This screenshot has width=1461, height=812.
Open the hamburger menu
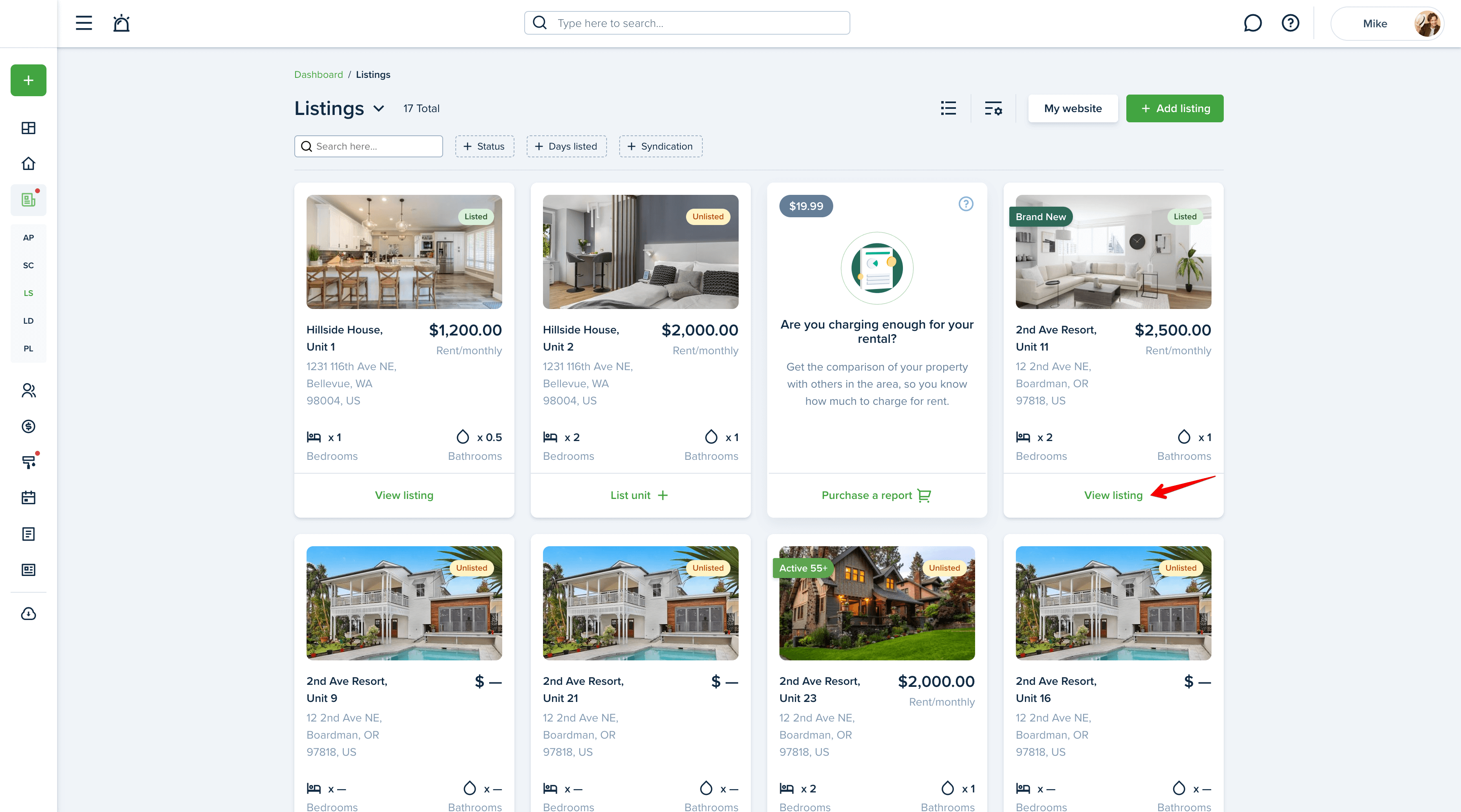pos(84,23)
